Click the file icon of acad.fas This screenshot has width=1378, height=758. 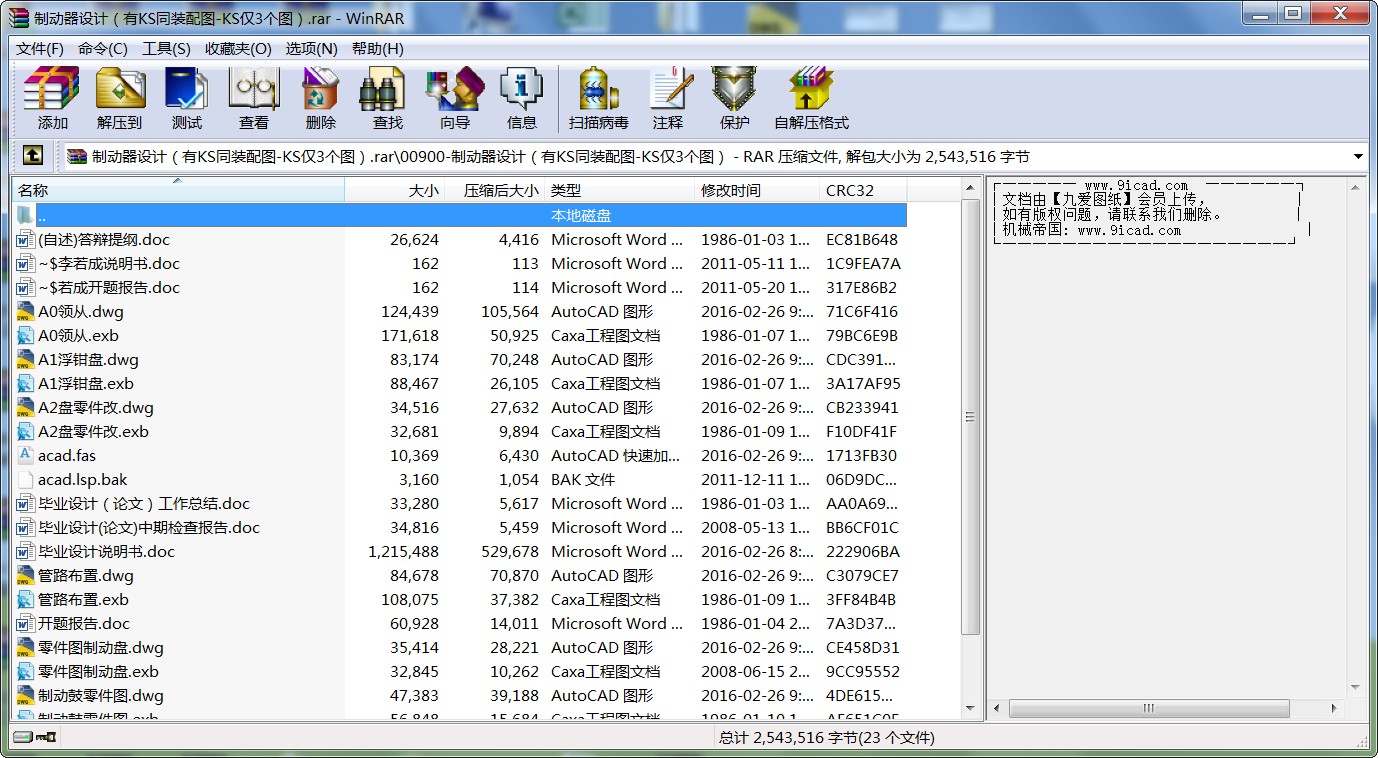coord(25,456)
